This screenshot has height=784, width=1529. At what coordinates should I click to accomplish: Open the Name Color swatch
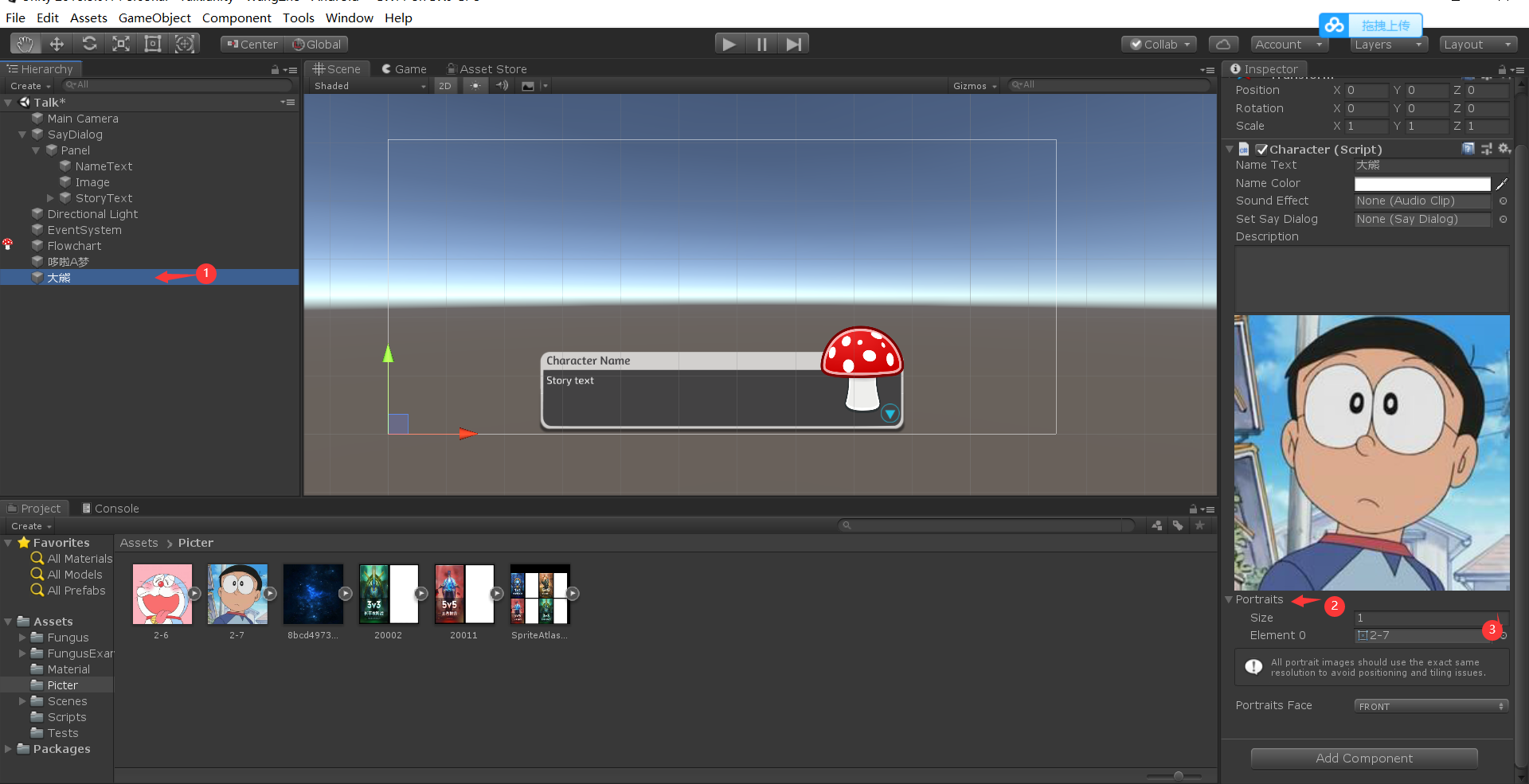click(x=1422, y=184)
